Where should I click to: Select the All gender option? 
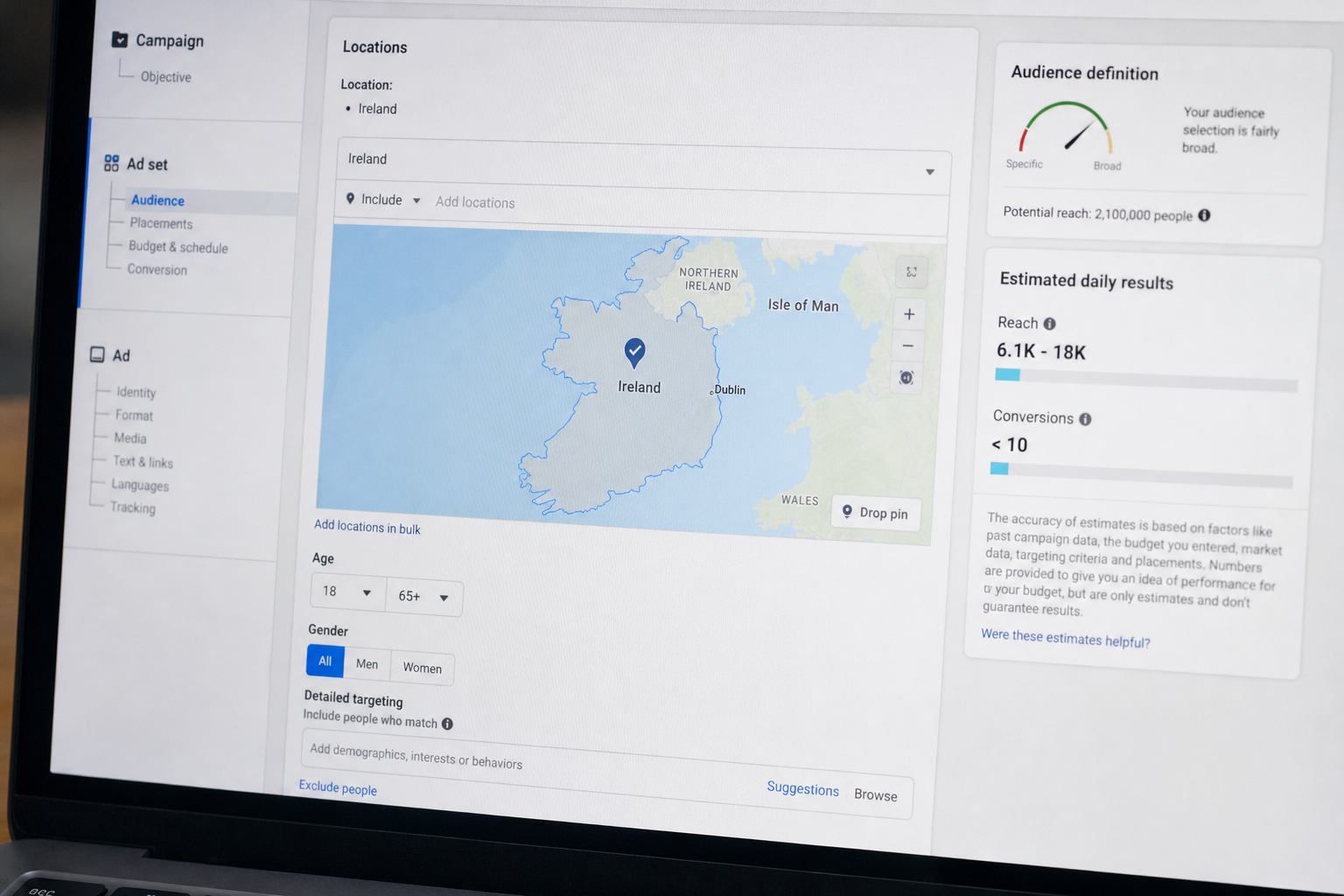pos(325,661)
